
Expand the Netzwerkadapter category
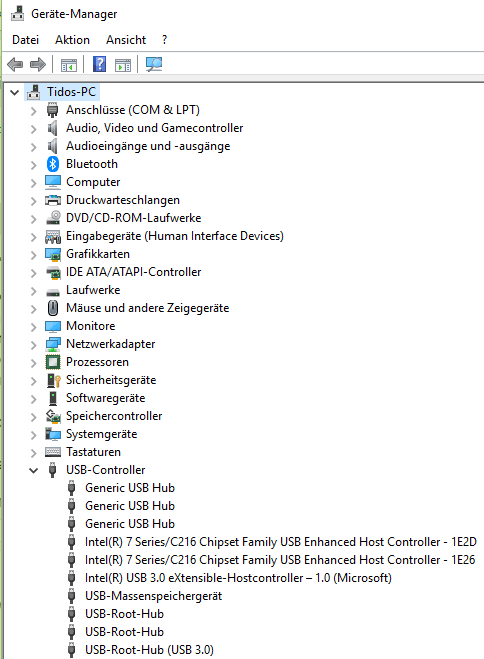[x=34, y=345]
